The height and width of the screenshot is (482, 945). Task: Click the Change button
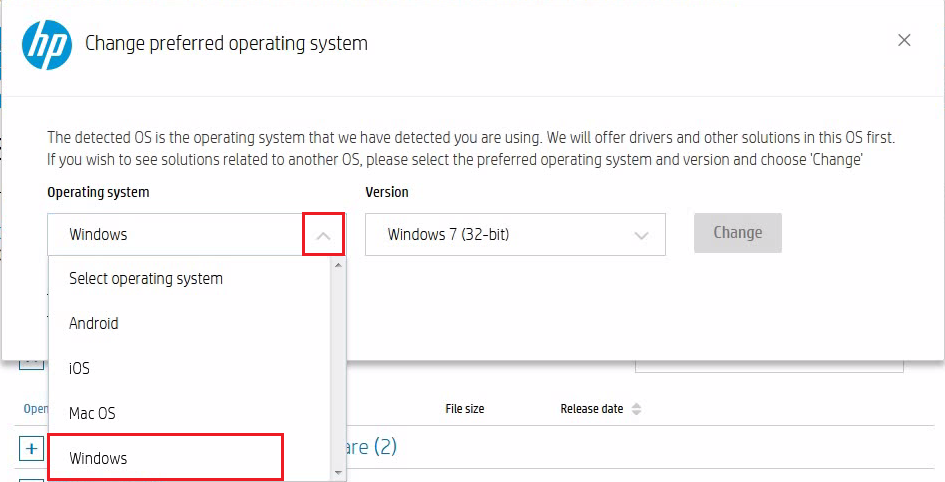[738, 233]
